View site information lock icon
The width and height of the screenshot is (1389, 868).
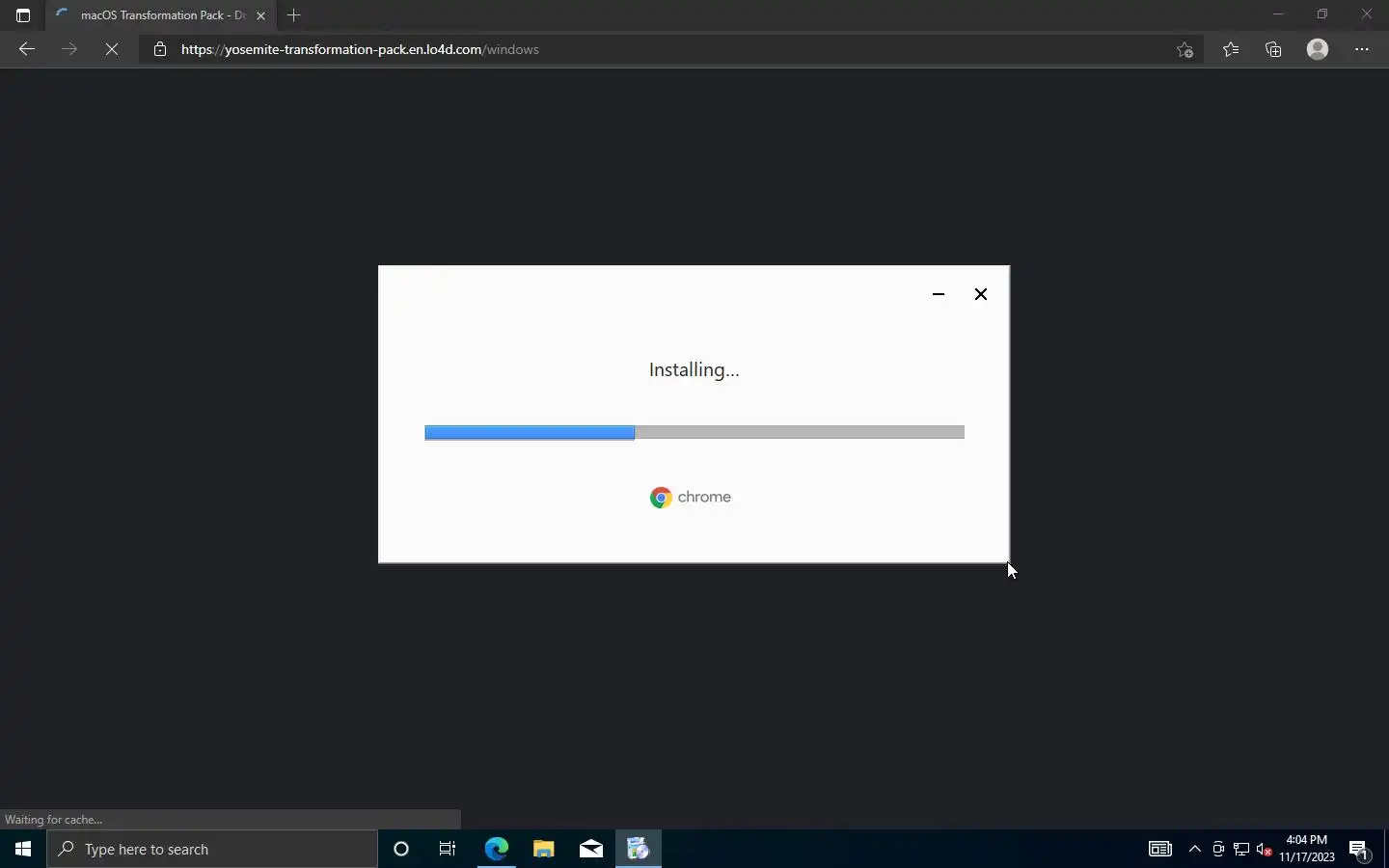(160, 49)
